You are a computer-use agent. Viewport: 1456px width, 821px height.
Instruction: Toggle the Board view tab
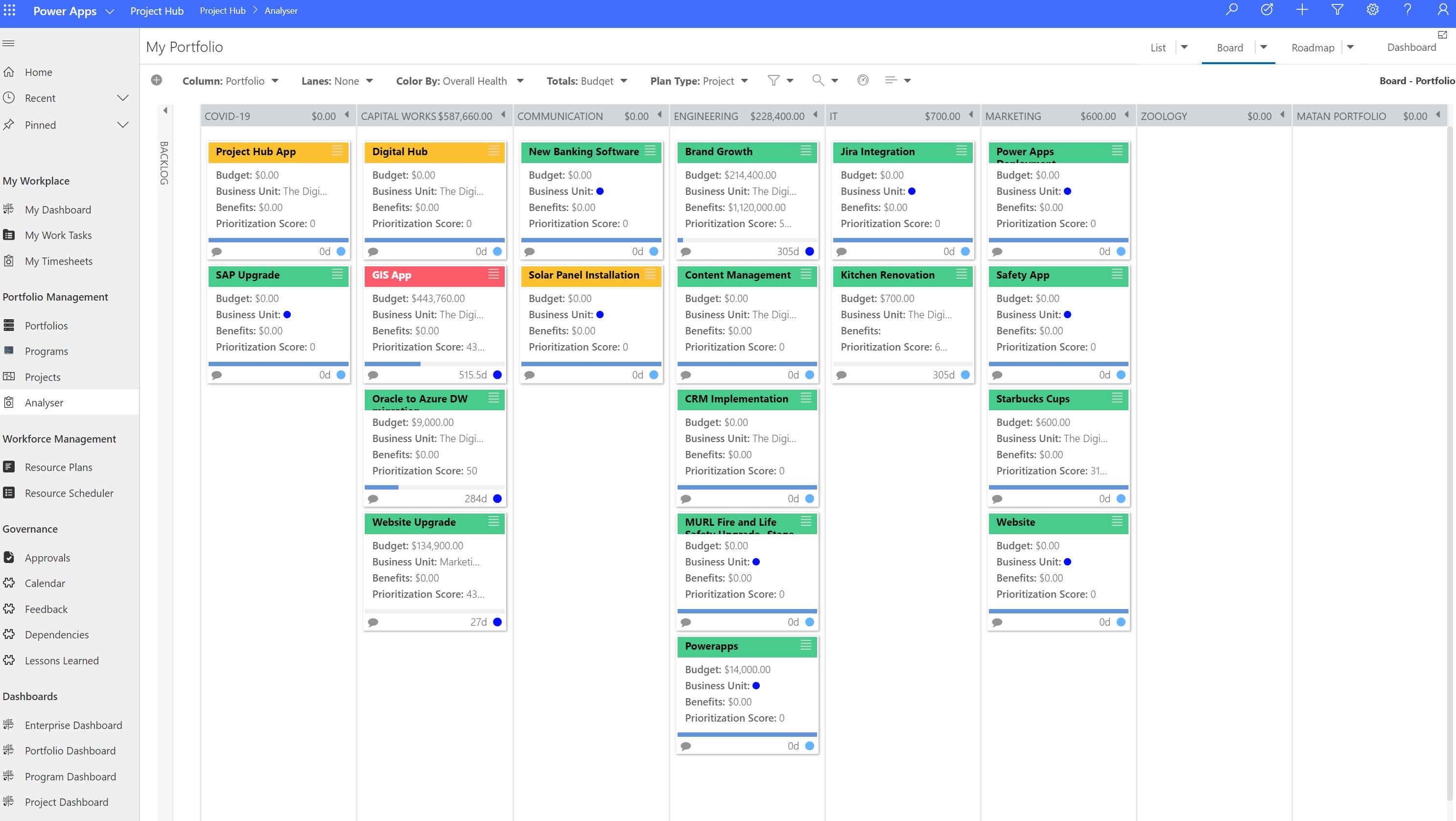[1229, 47]
